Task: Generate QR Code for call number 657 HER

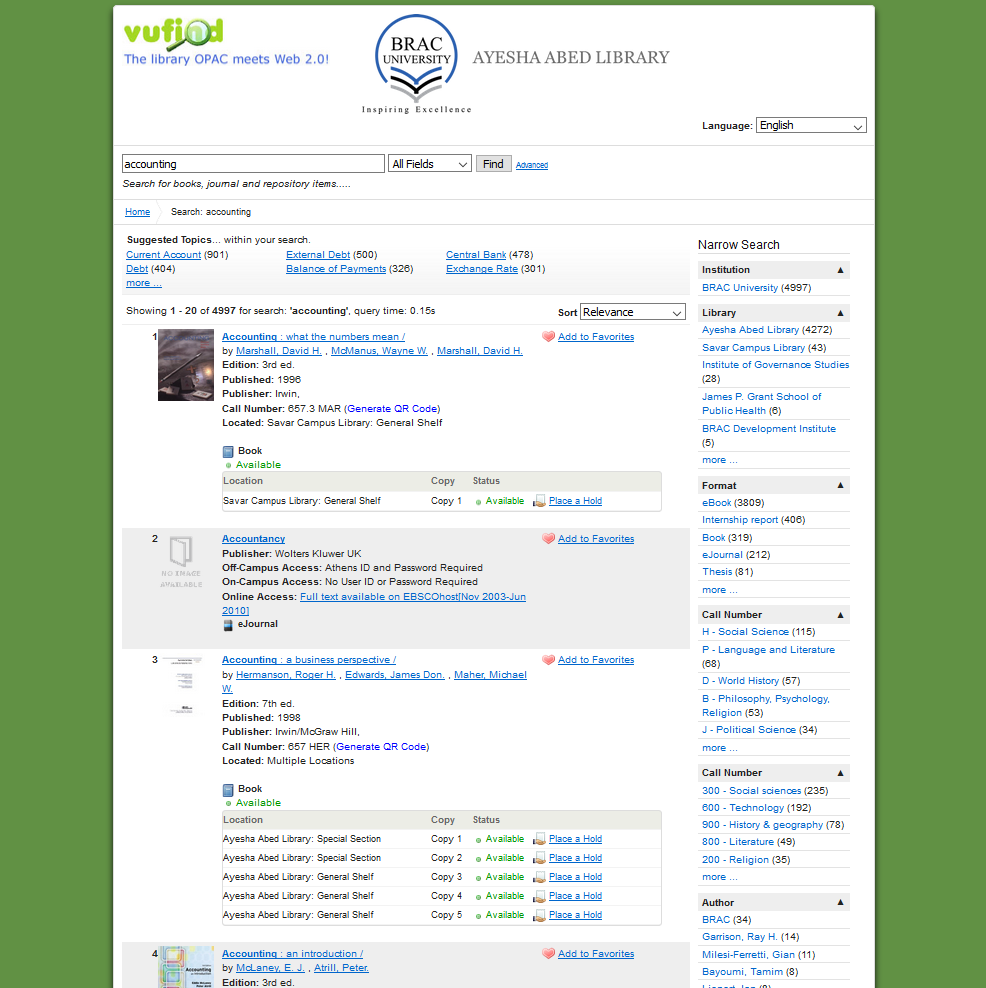Action: pos(381,747)
